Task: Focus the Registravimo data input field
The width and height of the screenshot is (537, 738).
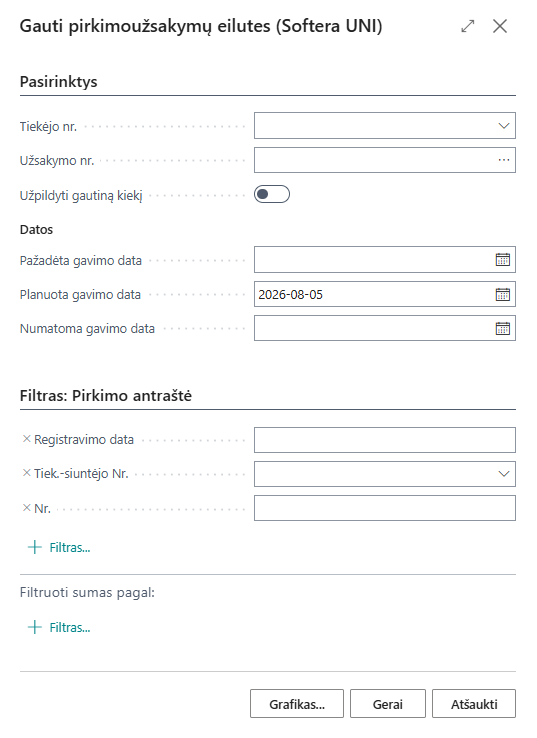Action: (x=385, y=440)
